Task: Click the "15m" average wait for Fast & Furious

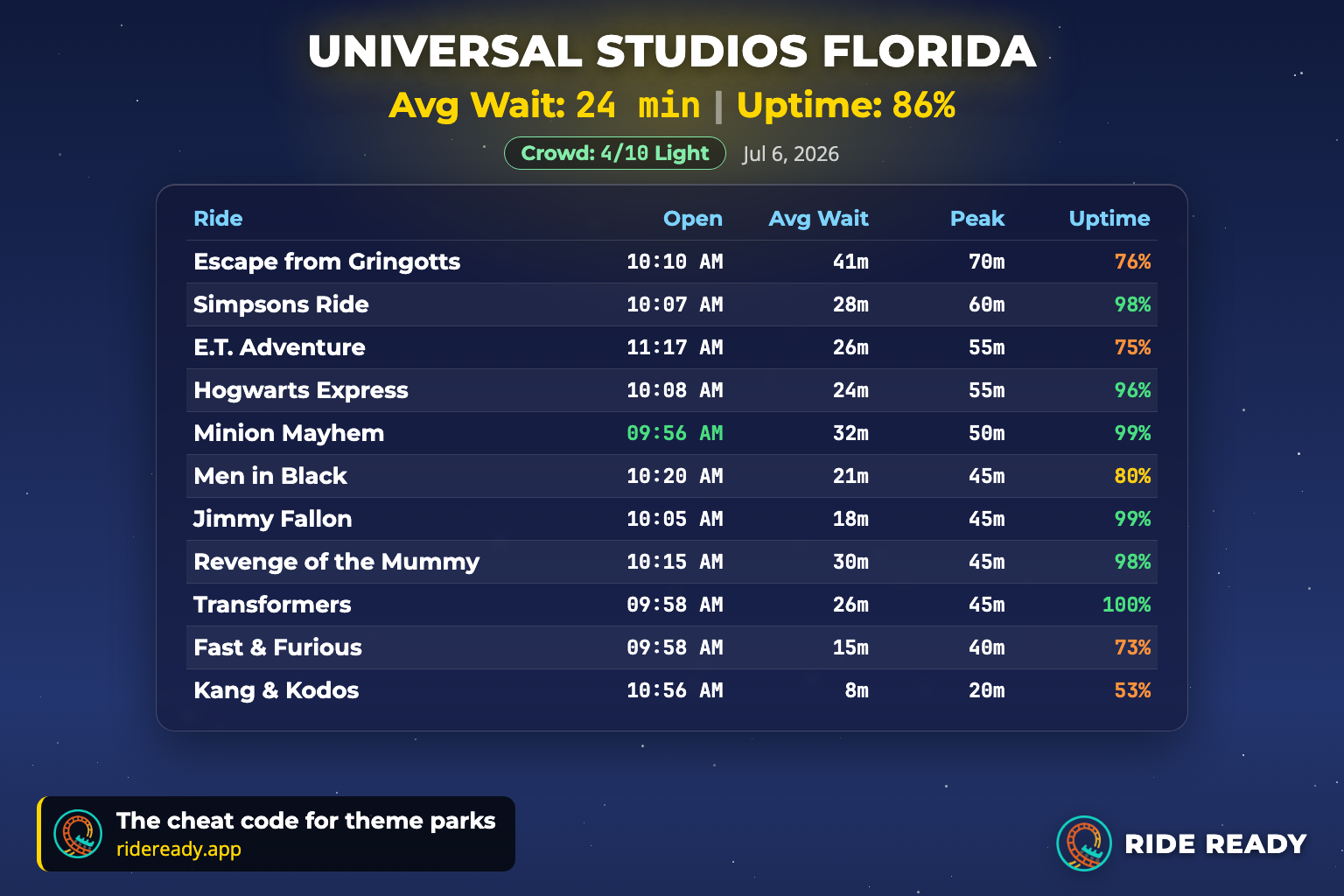Action: pos(850,647)
